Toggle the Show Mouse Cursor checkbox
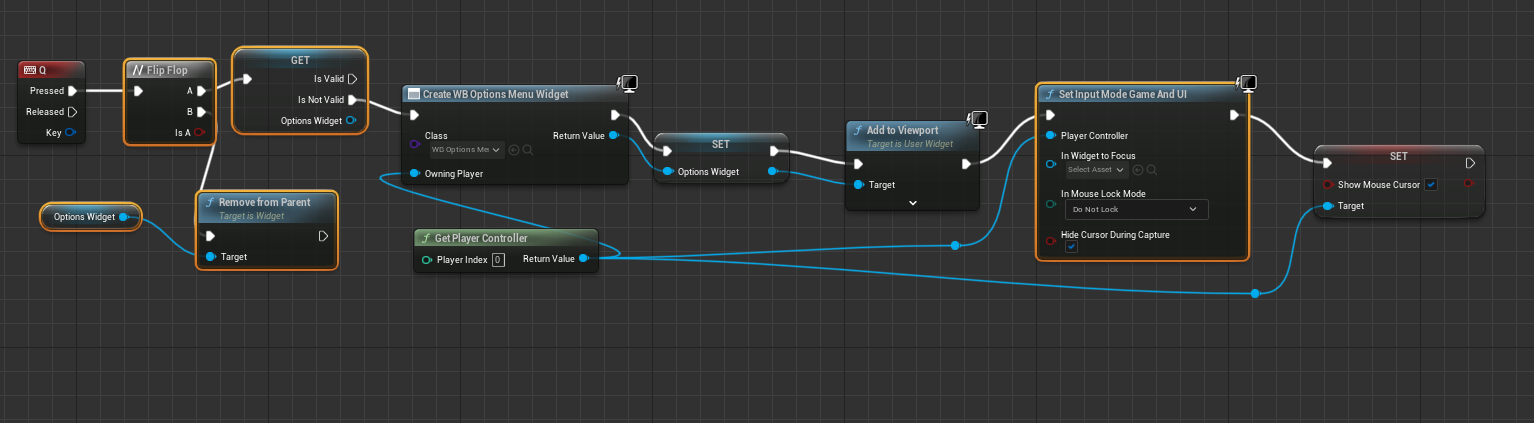 (1431, 184)
